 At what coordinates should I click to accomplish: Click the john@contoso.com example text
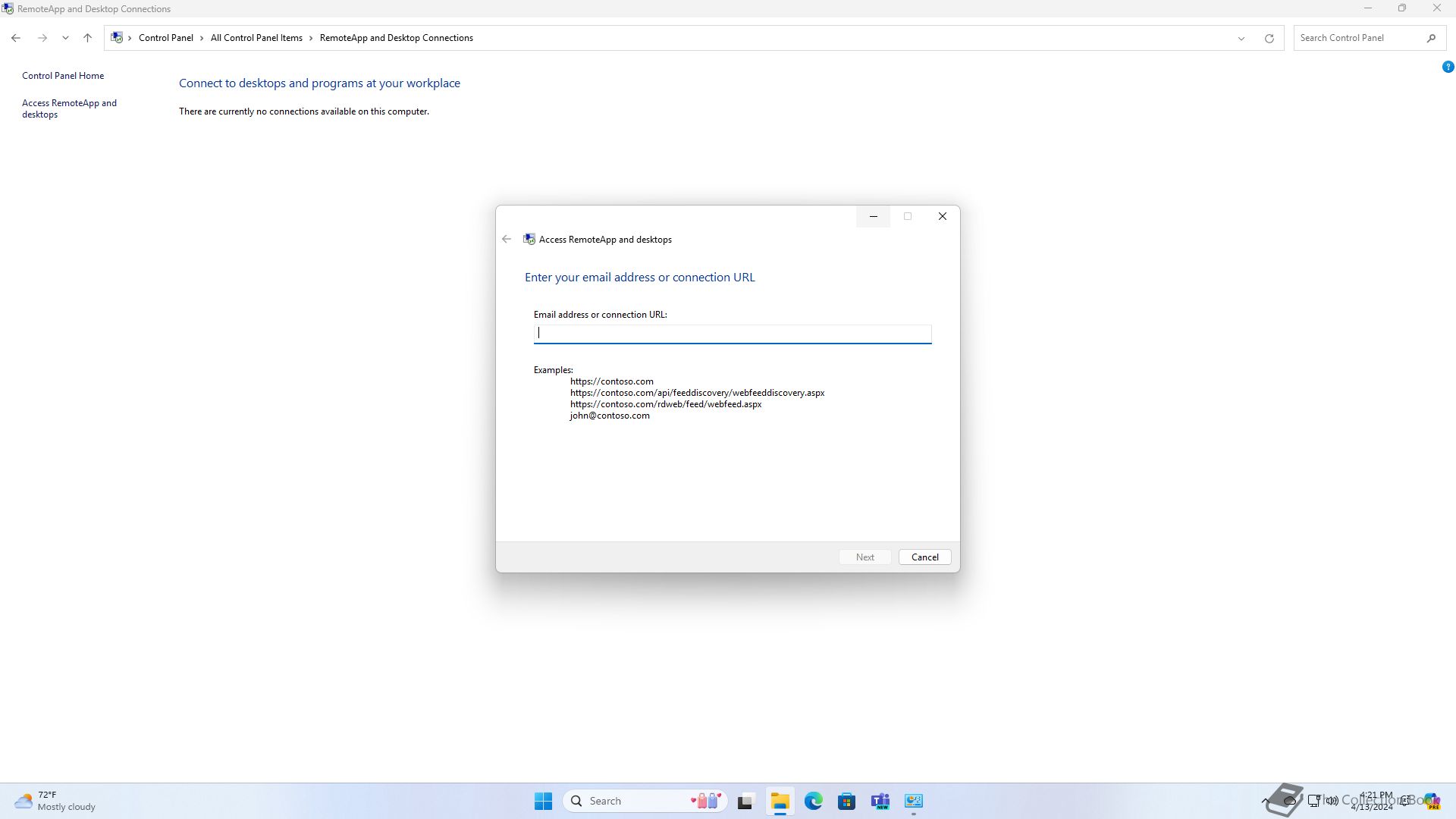[x=610, y=416]
